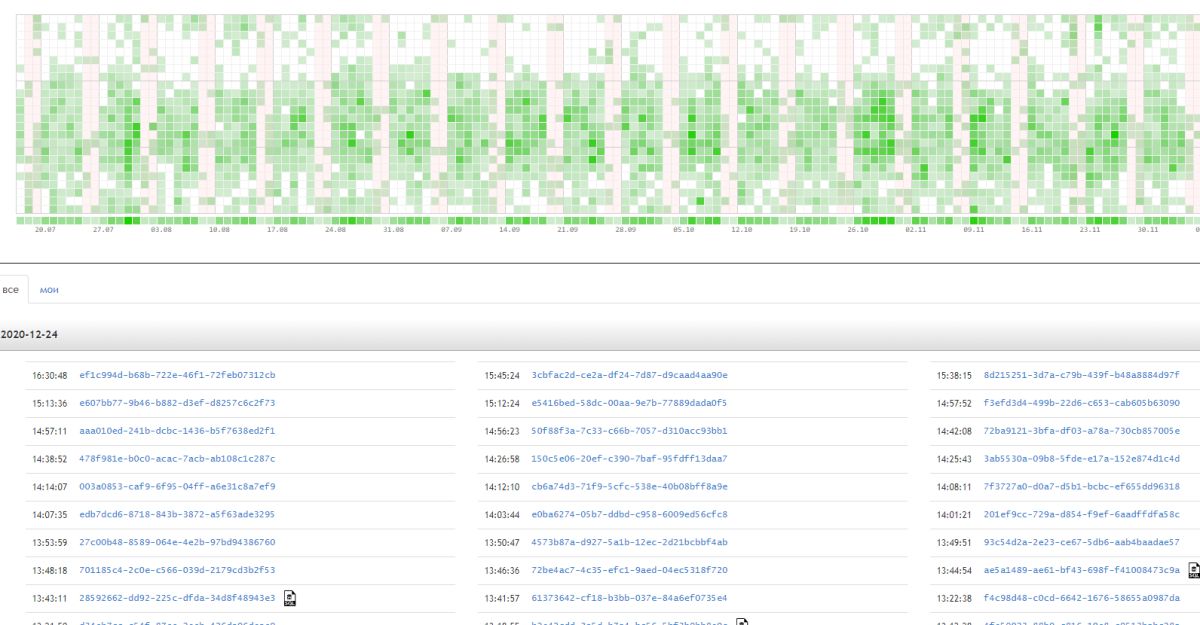1200x625 pixels.
Task: Open link 72ba9121-3bfa-df03-a78a-730cb857005e
Action: 1082,431
